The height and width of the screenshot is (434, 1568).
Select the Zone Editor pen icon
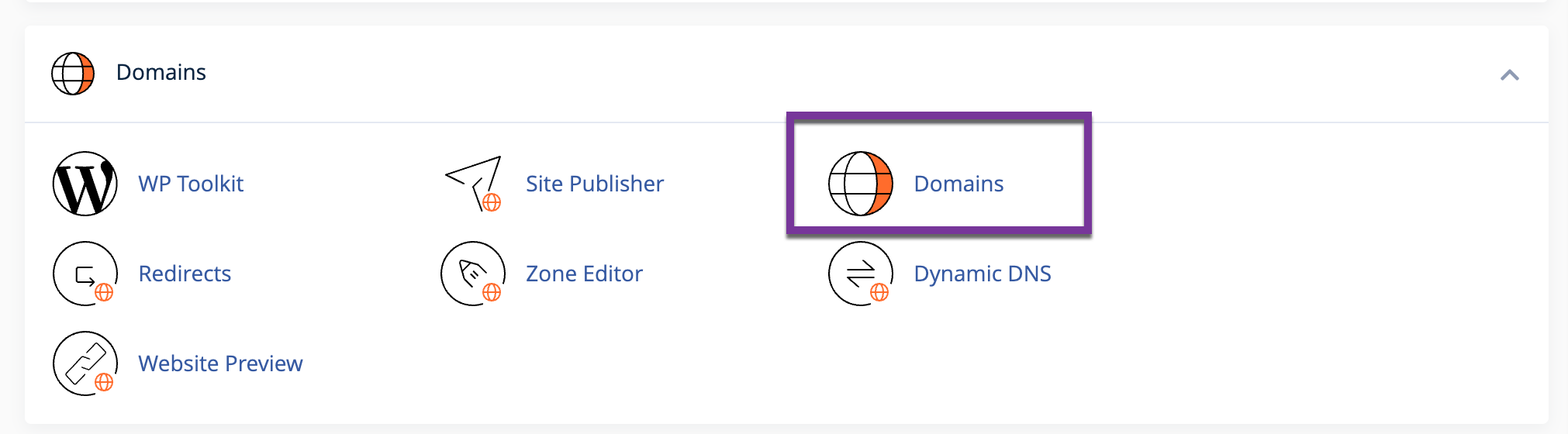pyautogui.click(x=472, y=274)
